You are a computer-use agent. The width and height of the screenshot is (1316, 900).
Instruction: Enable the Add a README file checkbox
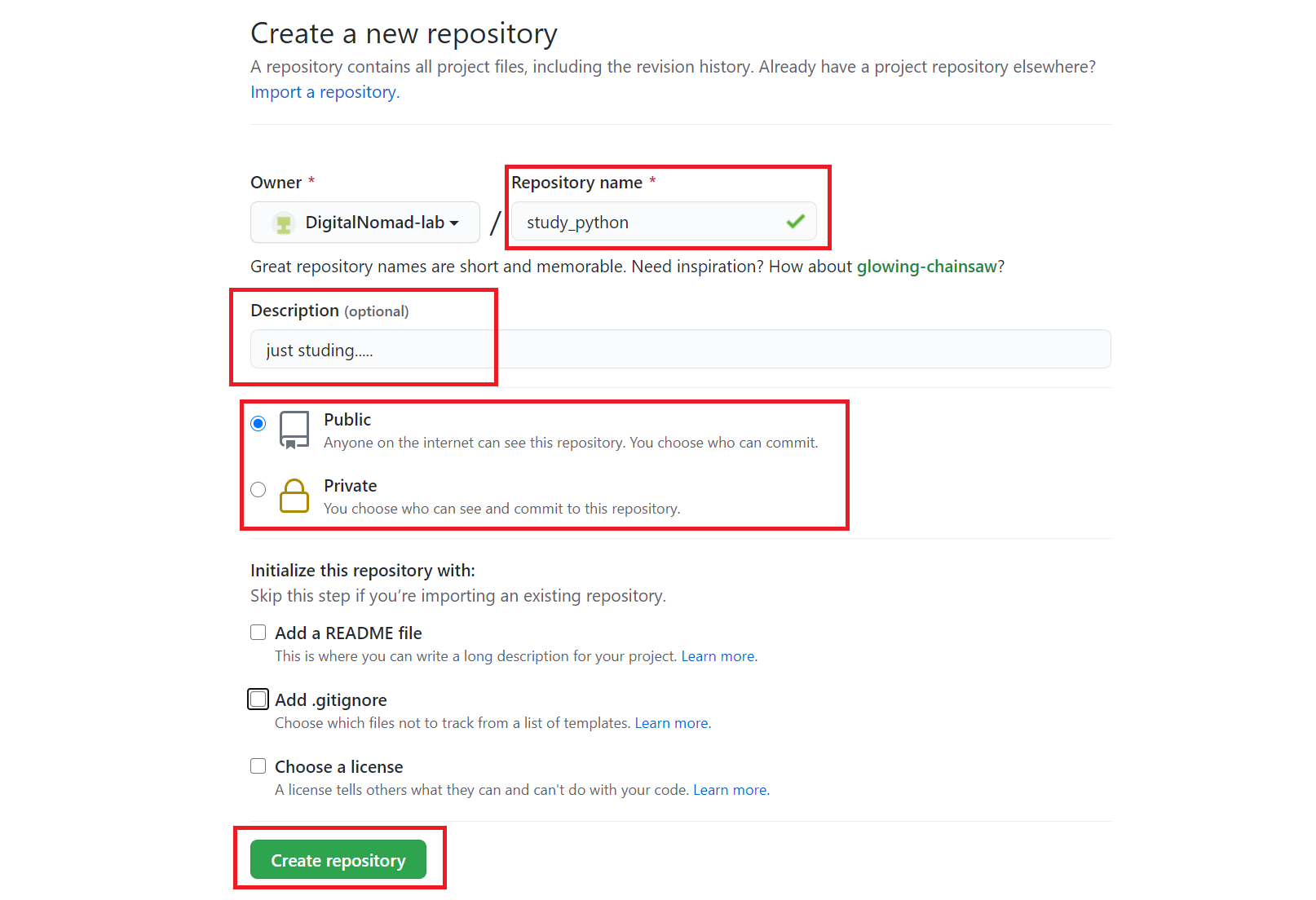pos(258,633)
